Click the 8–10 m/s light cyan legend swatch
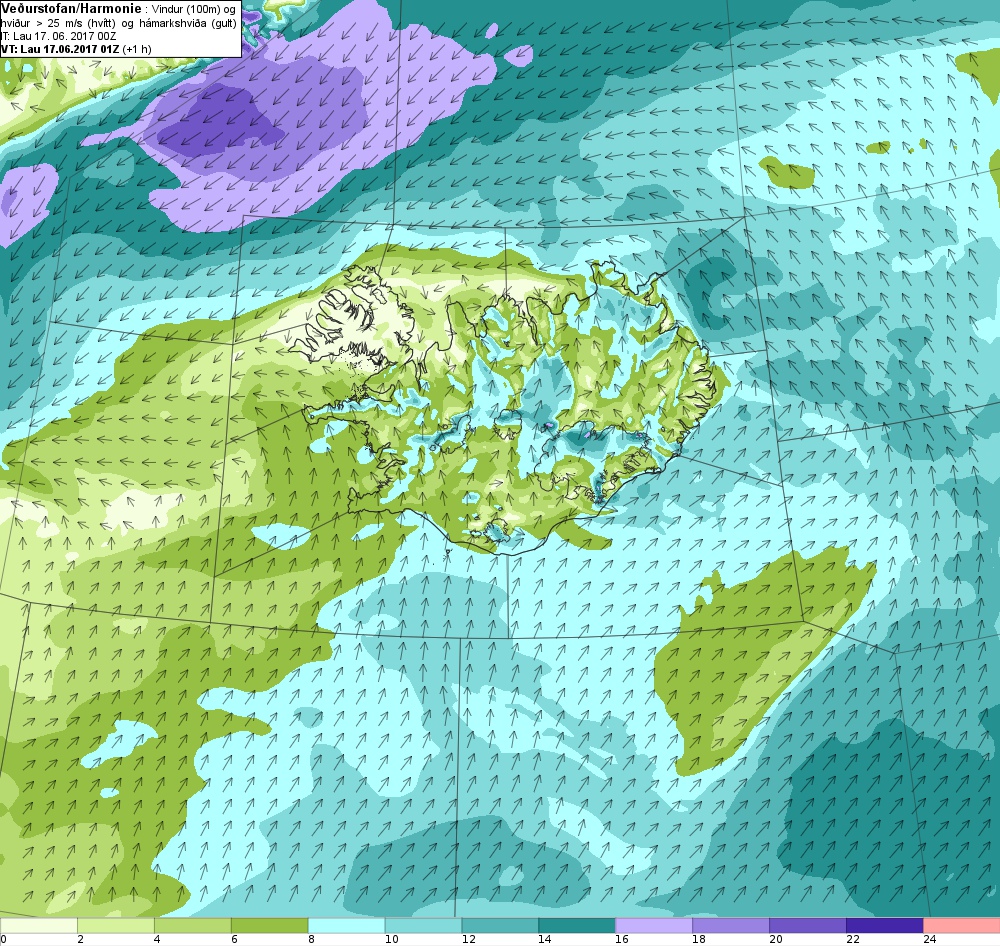Screen dimensions: 1000x946 point(346,925)
